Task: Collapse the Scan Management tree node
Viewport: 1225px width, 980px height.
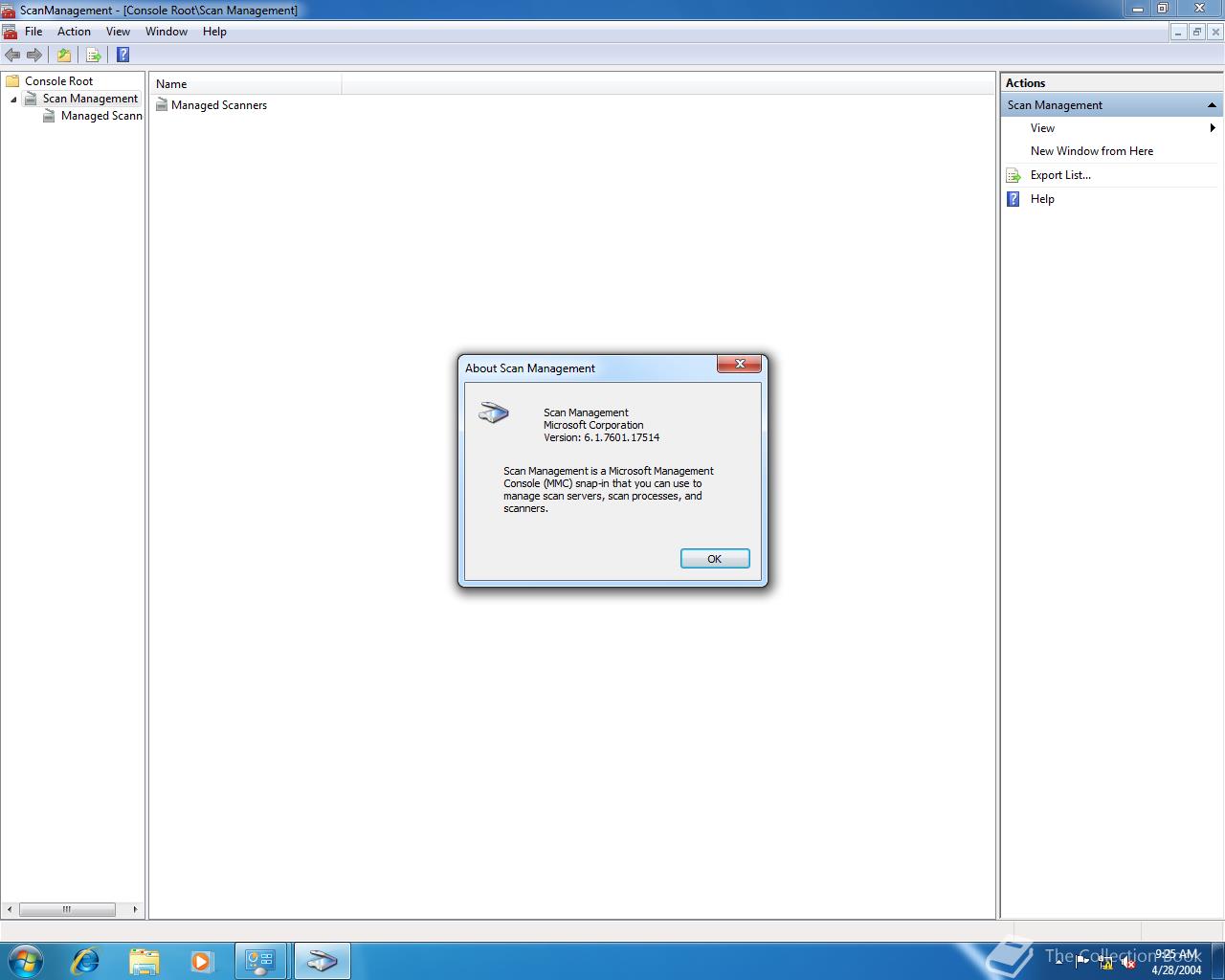Action: 13,100
